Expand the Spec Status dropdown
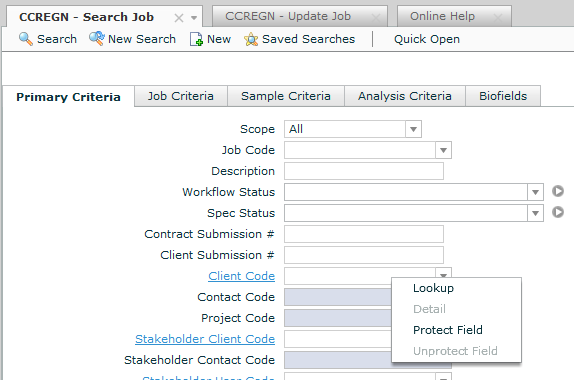 pyautogui.click(x=535, y=213)
